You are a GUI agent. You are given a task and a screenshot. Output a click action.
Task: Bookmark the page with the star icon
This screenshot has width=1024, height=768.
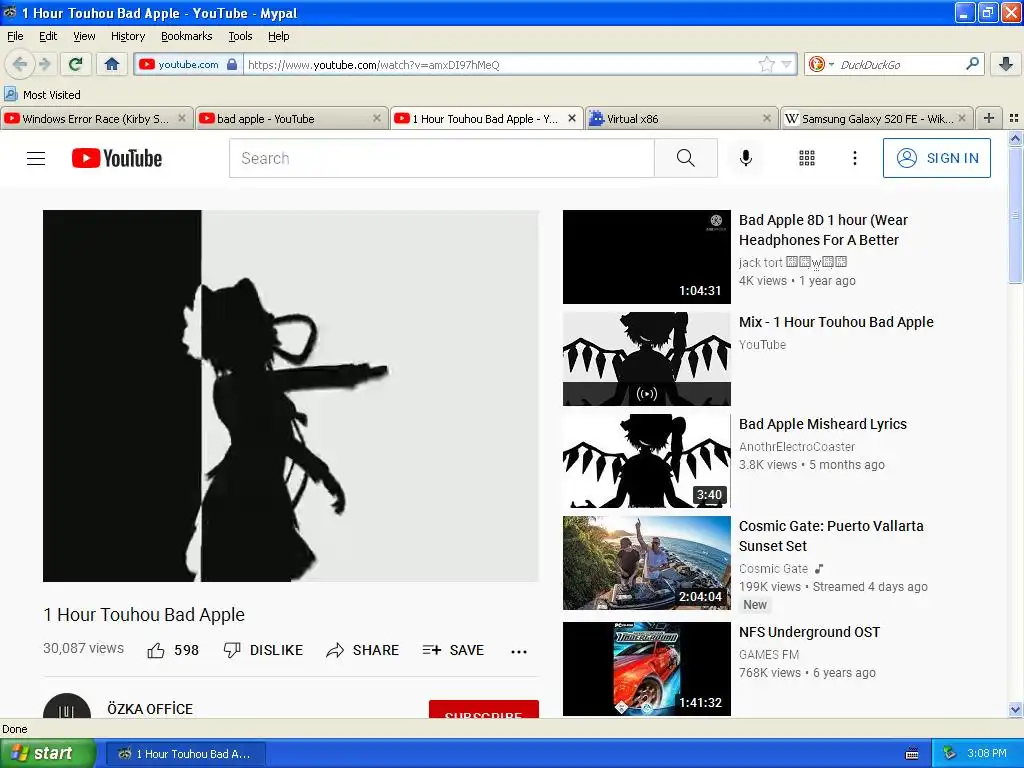pyautogui.click(x=766, y=64)
